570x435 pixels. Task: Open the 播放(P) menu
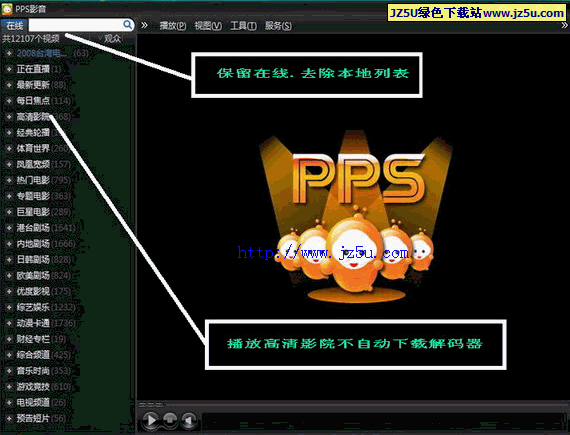point(173,26)
